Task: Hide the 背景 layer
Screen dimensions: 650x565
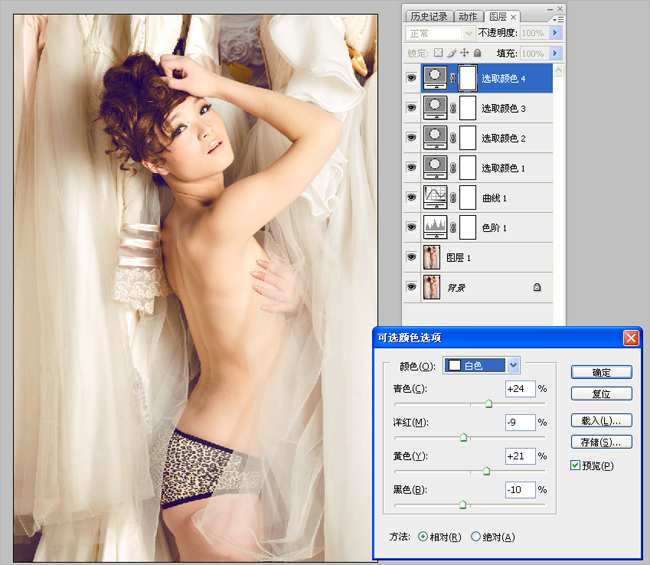Action: pos(411,287)
